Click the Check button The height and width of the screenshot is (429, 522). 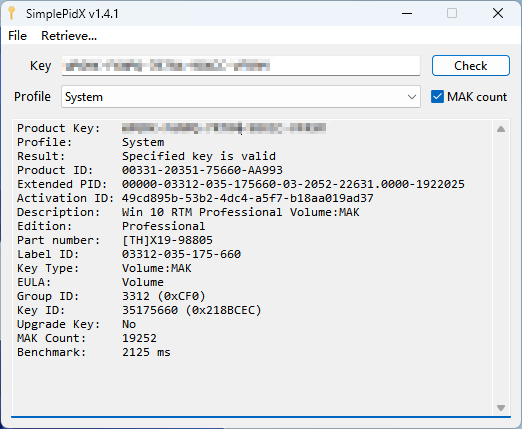(471, 66)
